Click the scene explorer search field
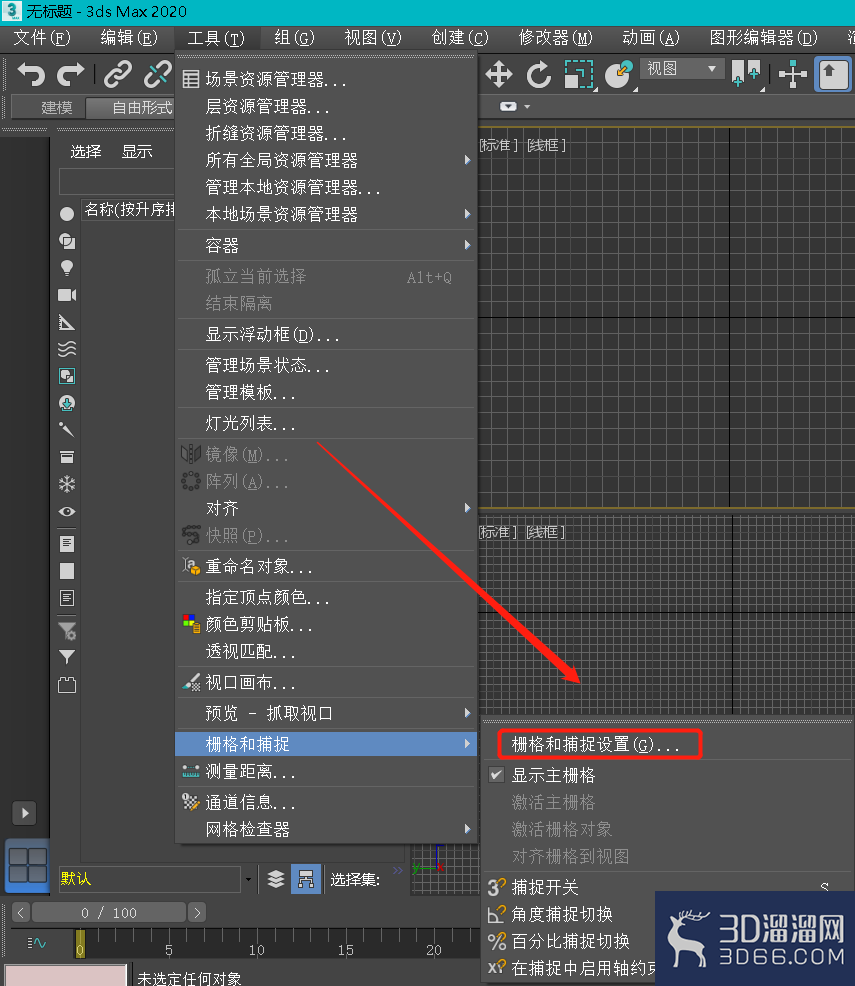Image resolution: width=855 pixels, height=986 pixels. coord(117,182)
